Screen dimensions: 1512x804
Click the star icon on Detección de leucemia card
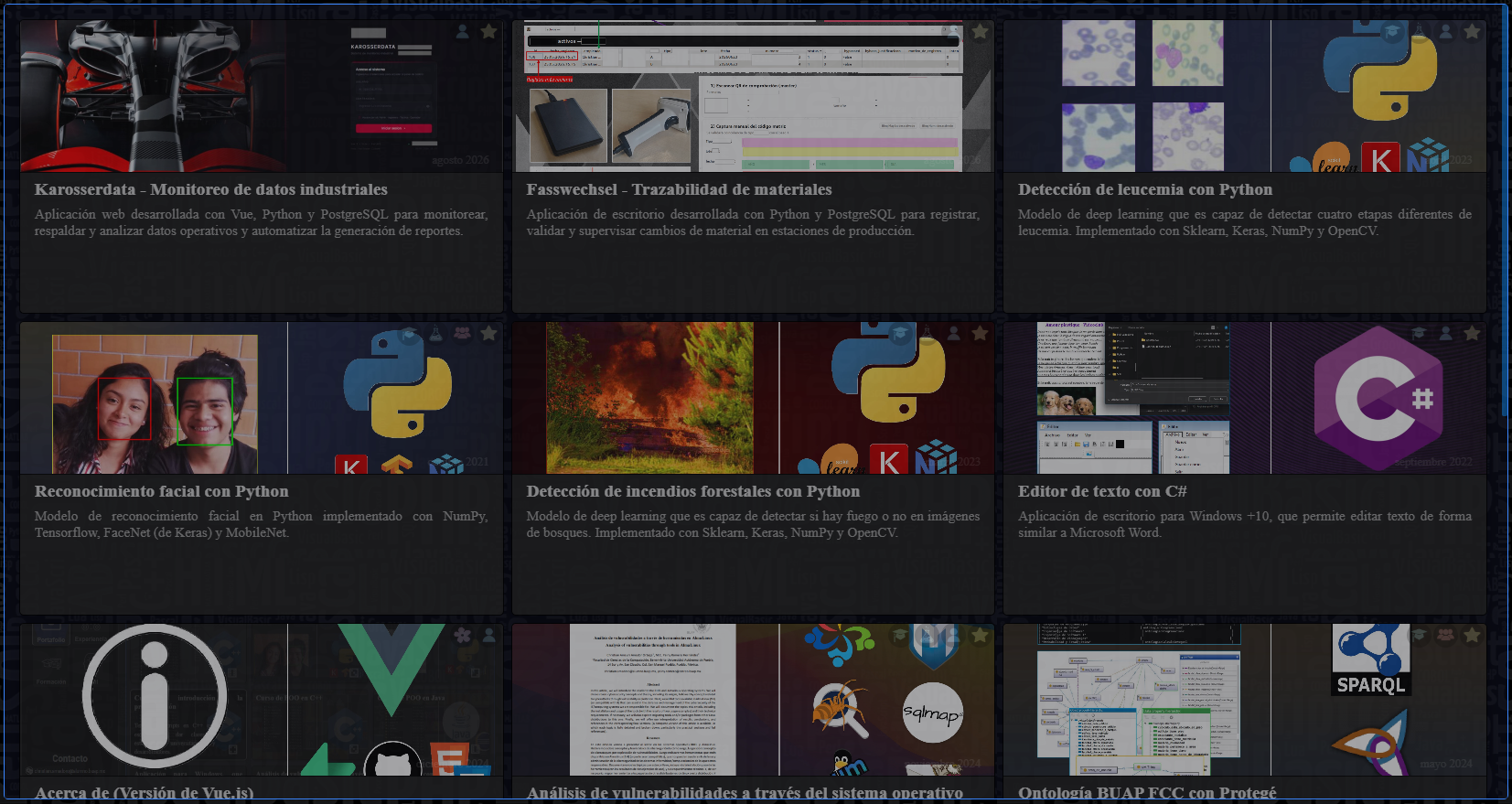[1472, 32]
